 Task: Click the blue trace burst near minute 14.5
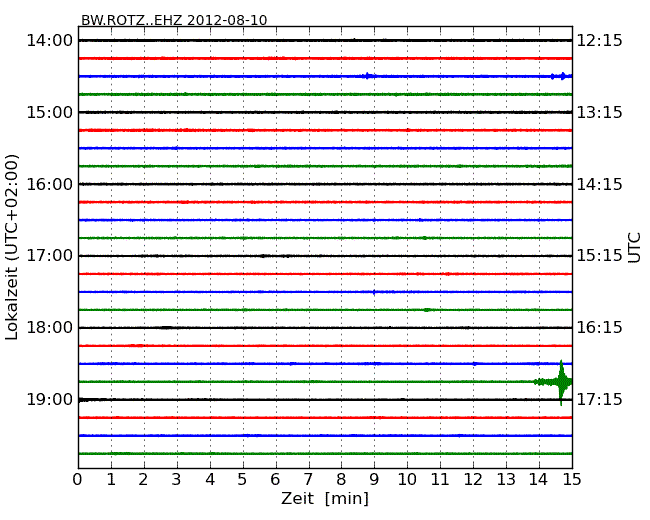click(x=560, y=76)
